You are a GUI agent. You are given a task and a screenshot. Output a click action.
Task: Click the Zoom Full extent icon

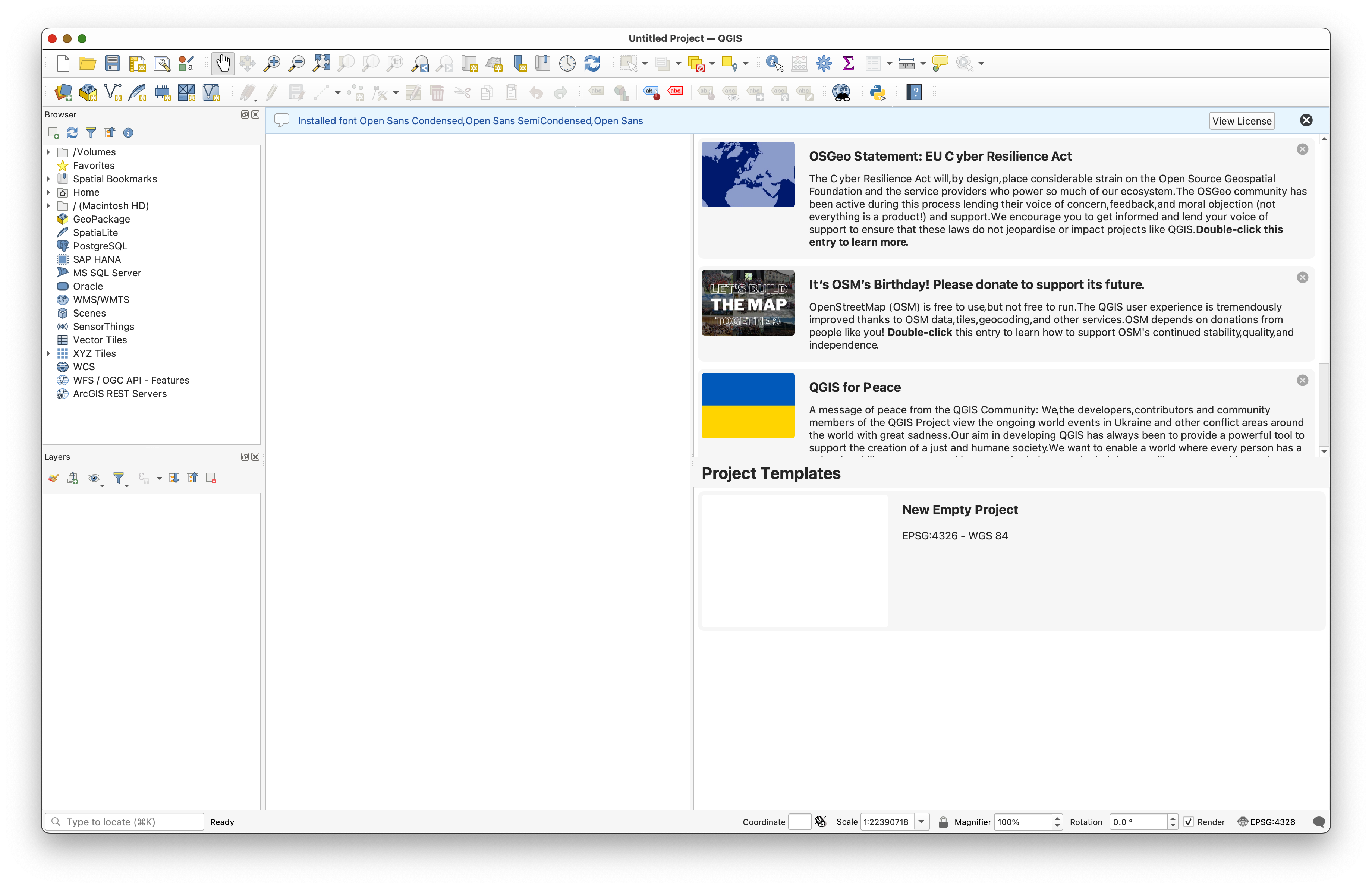click(321, 63)
